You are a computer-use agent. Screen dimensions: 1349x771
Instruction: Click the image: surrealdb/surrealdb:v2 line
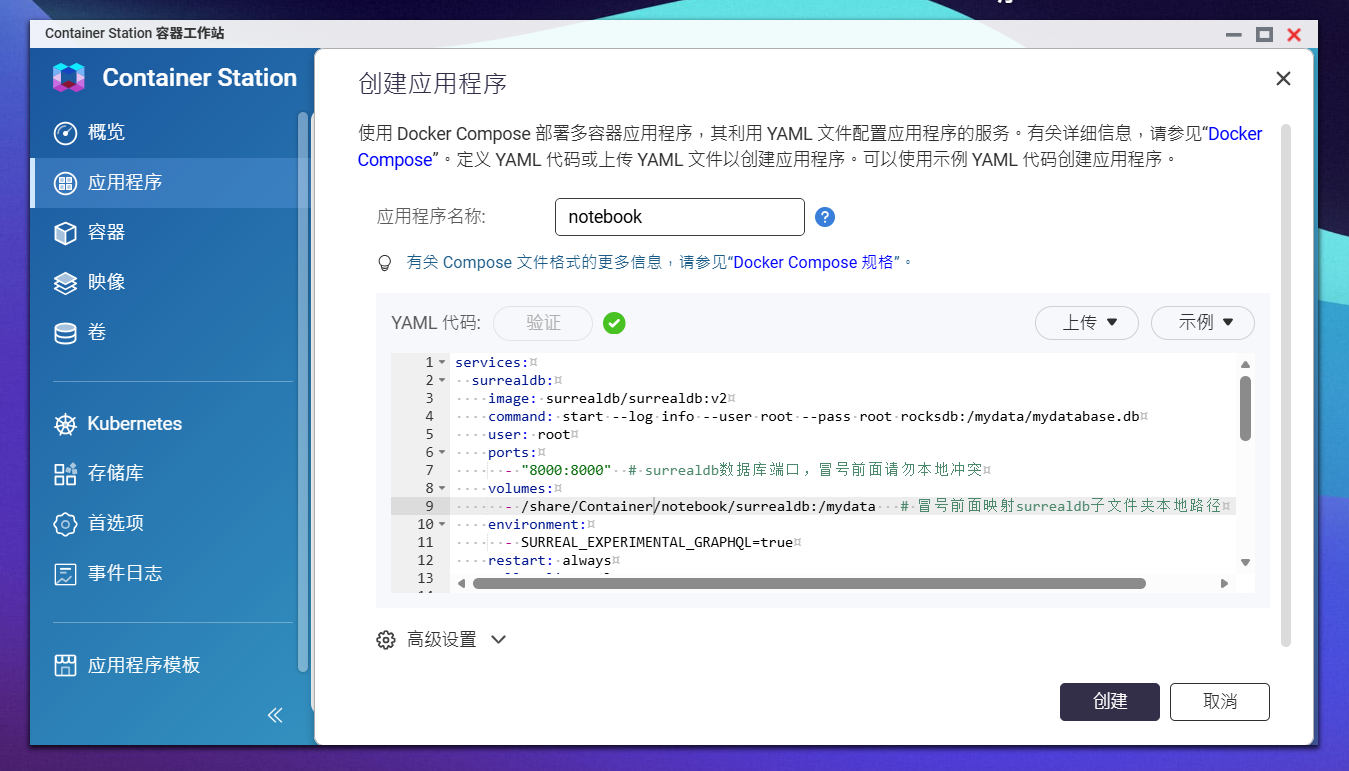(612, 399)
